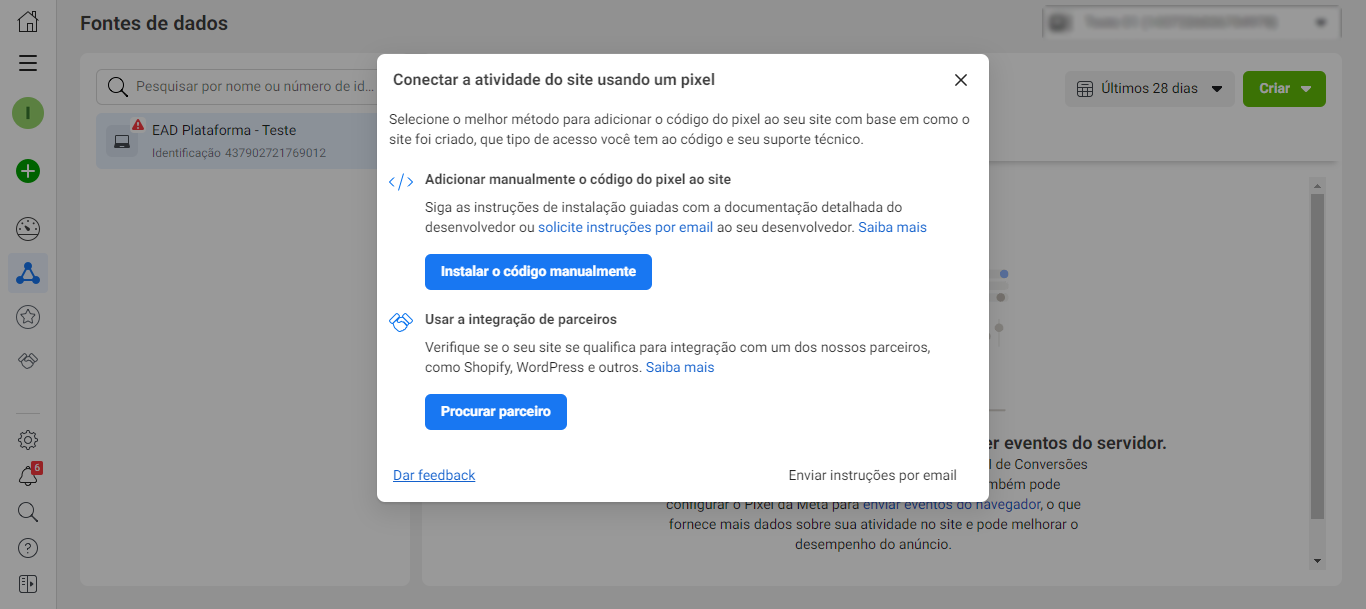The width and height of the screenshot is (1366, 609).
Task: Click Instalar o código manualmente button
Action: point(538,272)
